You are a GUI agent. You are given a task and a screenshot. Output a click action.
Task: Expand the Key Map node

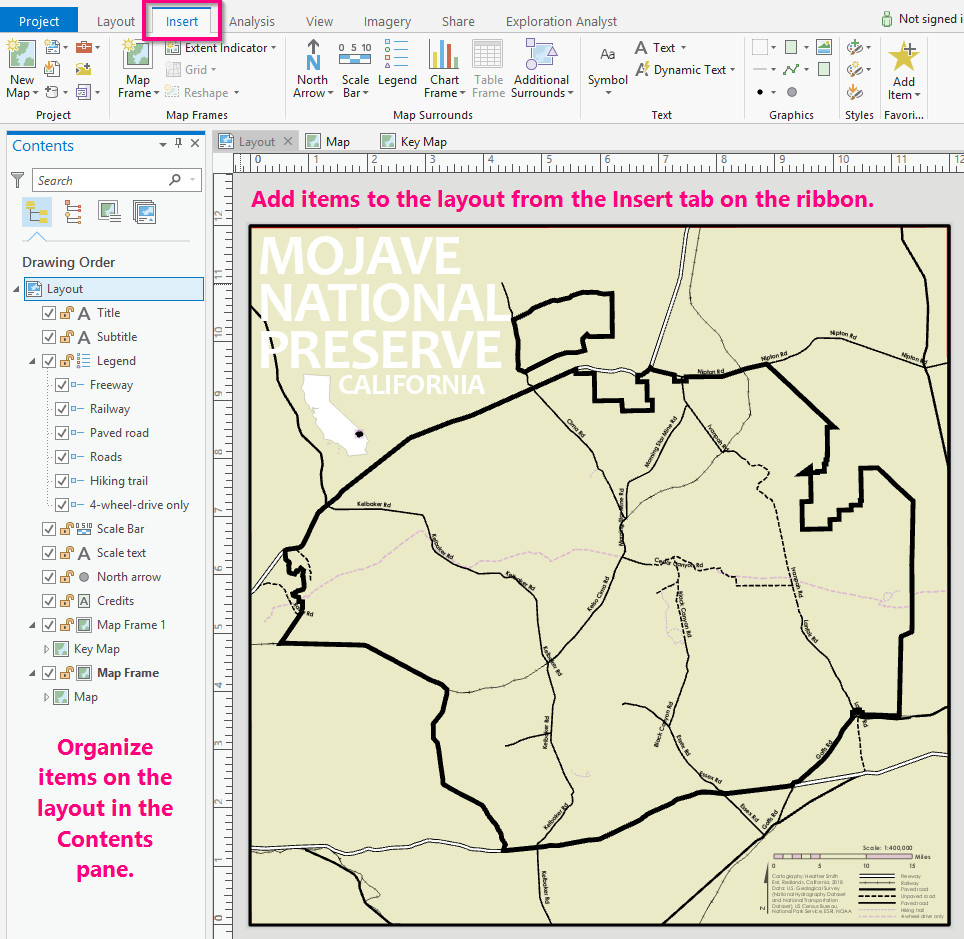46,649
